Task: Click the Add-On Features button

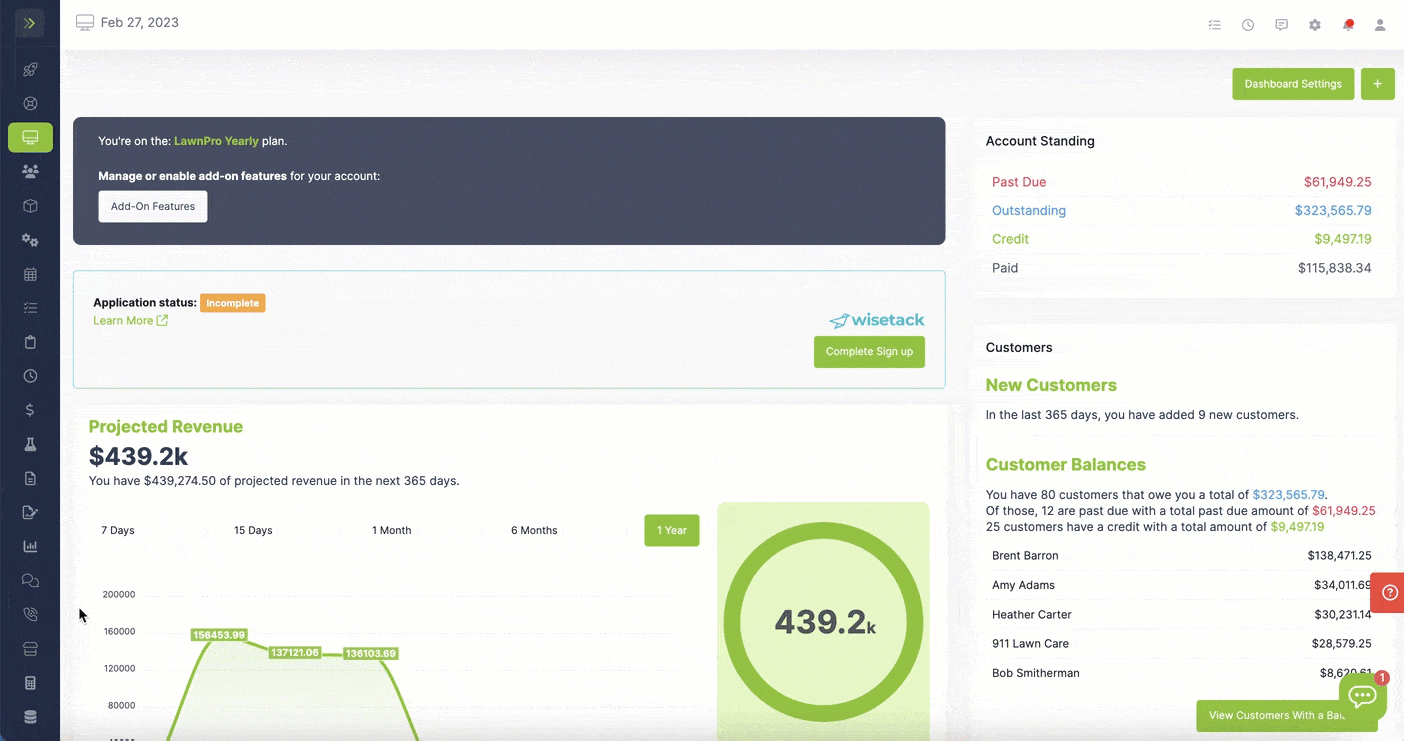Action: [153, 207]
